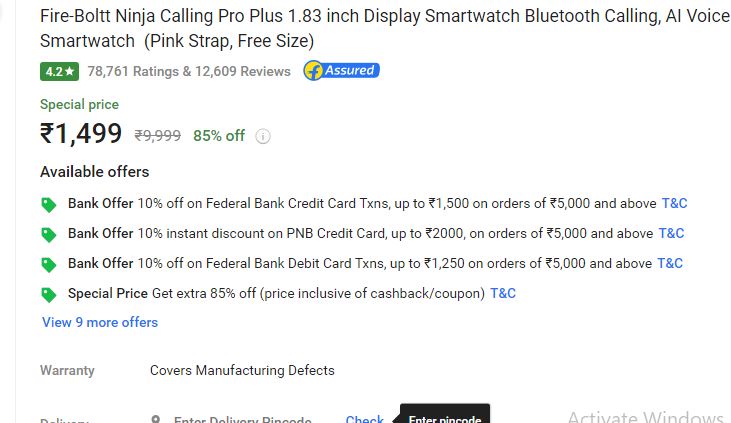The width and height of the screenshot is (731, 423).
Task: Click the struck-through ₹9,999 original price
Action: click(x=158, y=136)
